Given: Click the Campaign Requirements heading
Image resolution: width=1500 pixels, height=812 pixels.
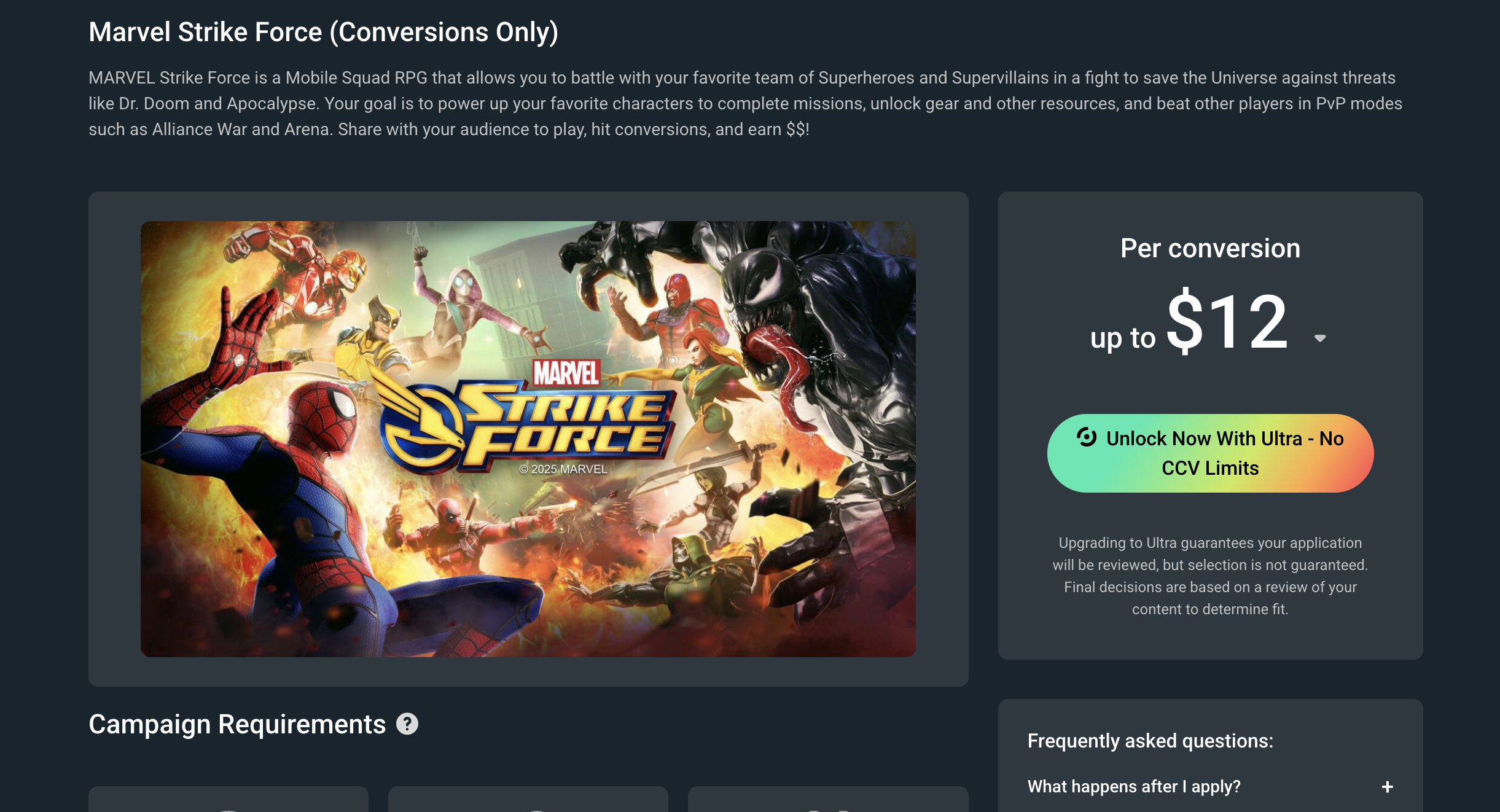Looking at the screenshot, I should point(237,724).
